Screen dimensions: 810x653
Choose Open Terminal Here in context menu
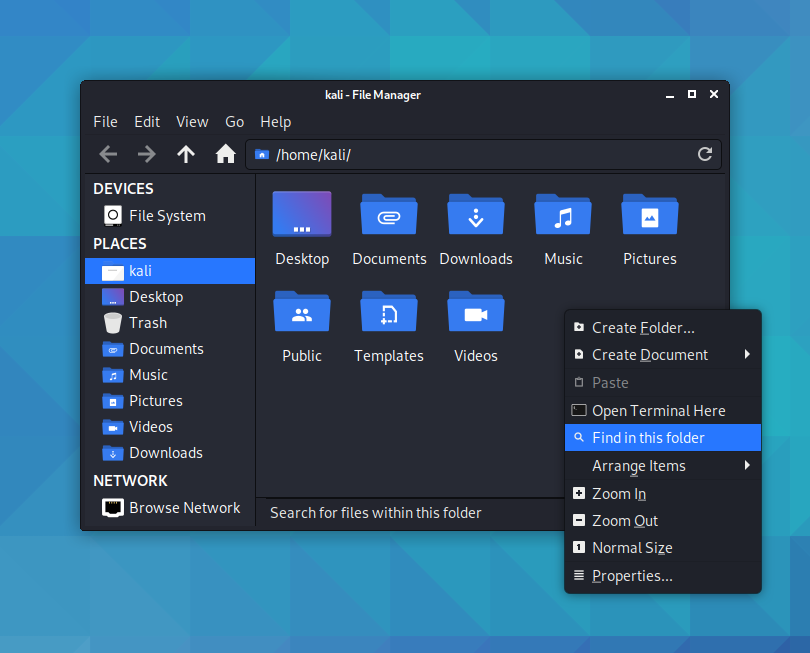click(663, 411)
